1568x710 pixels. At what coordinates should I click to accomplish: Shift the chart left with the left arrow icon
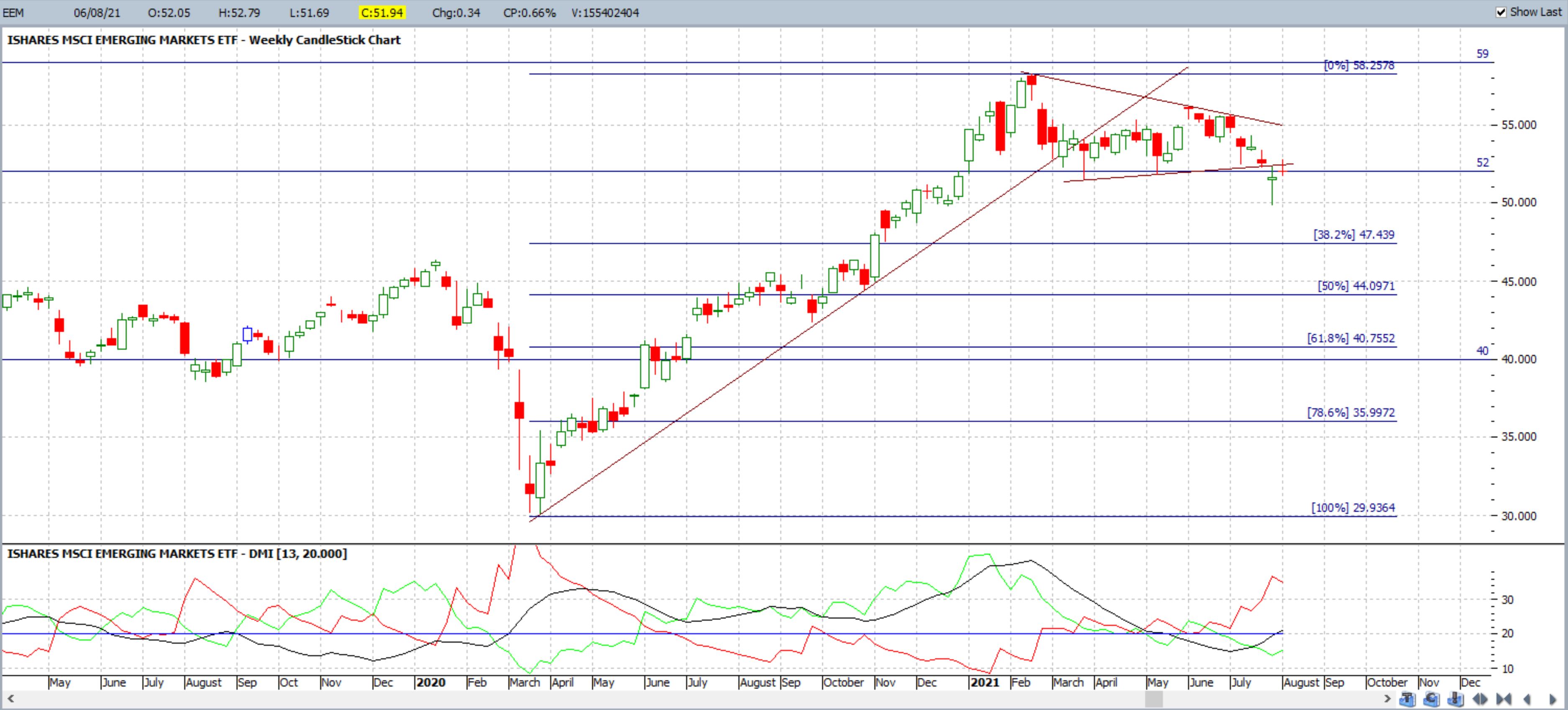pyautogui.click(x=1527, y=699)
